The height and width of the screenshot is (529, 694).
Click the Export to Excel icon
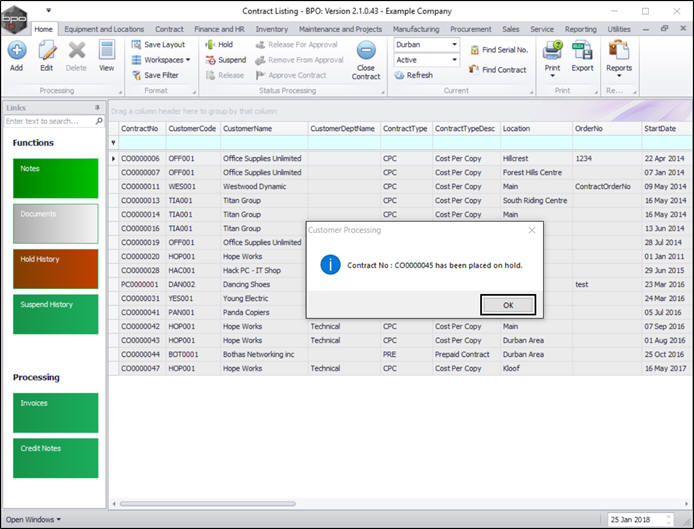click(582, 50)
